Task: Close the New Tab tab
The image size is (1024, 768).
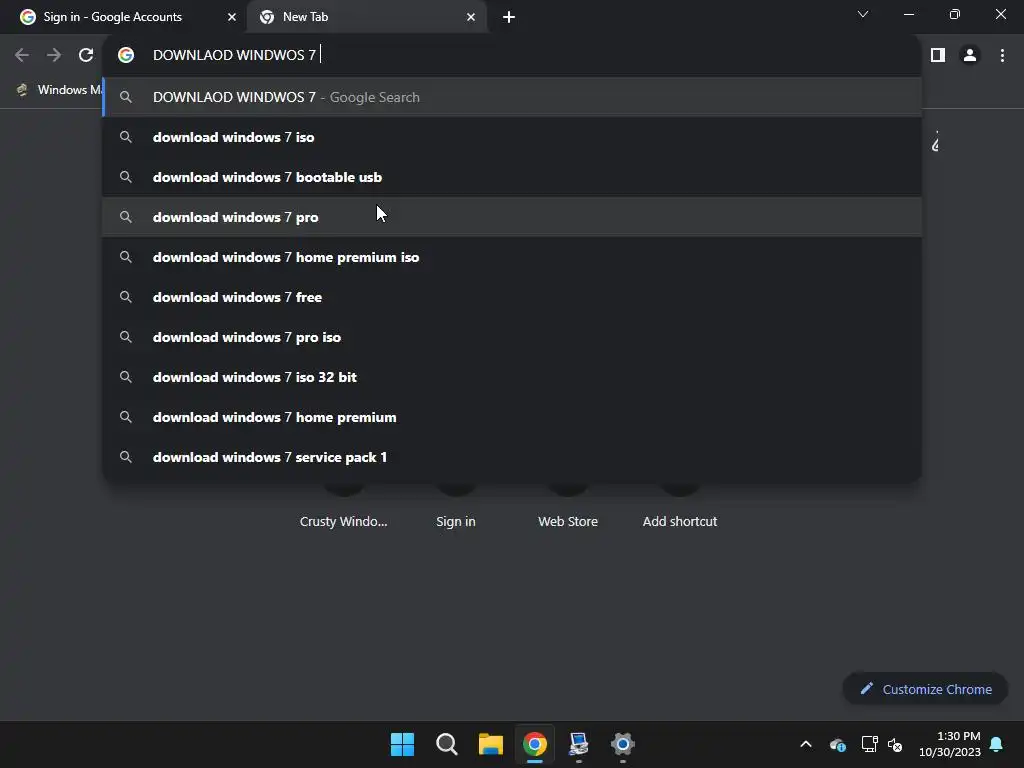Action: (x=471, y=17)
